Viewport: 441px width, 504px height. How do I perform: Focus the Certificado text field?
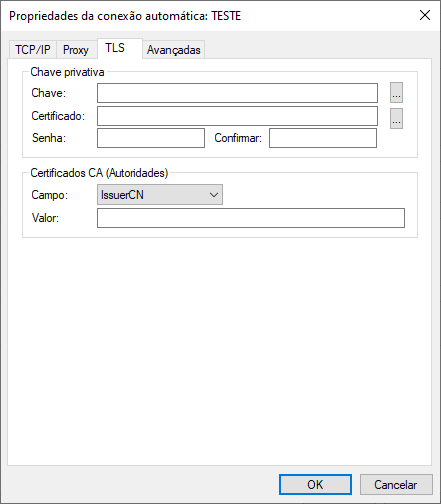(237, 116)
